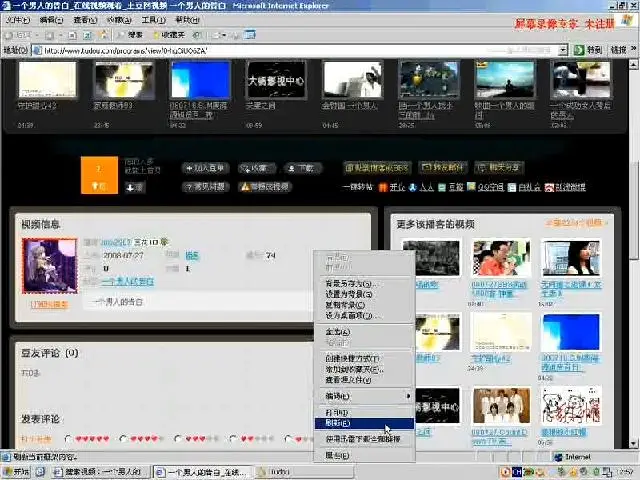Click the Start (开始) button on taskbar
The height and width of the screenshot is (480, 640).
[17, 471]
